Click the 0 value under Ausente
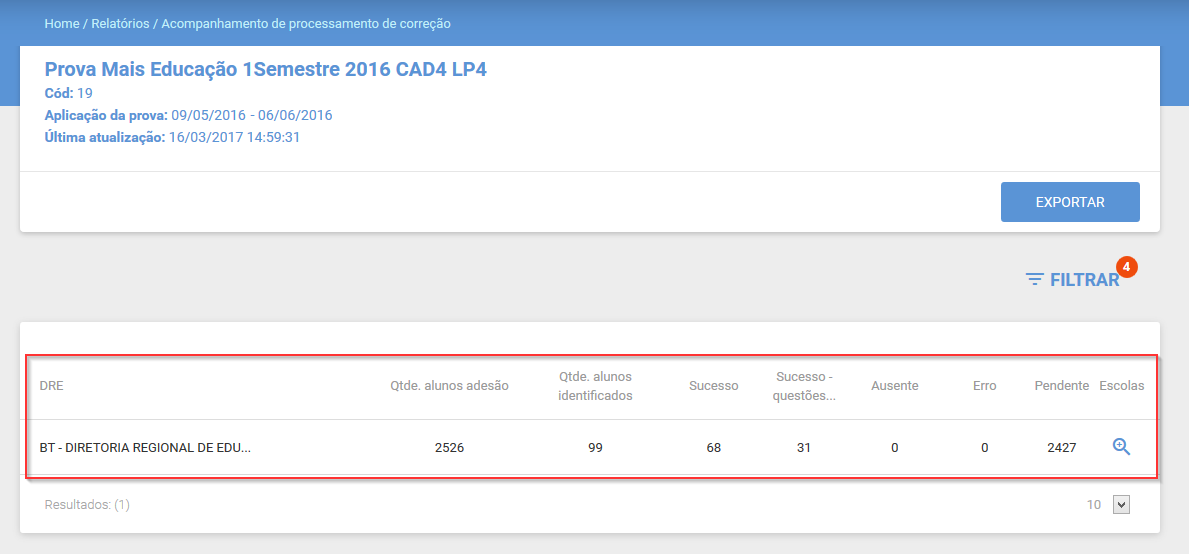Image resolution: width=1189 pixels, height=554 pixels. tap(895, 448)
